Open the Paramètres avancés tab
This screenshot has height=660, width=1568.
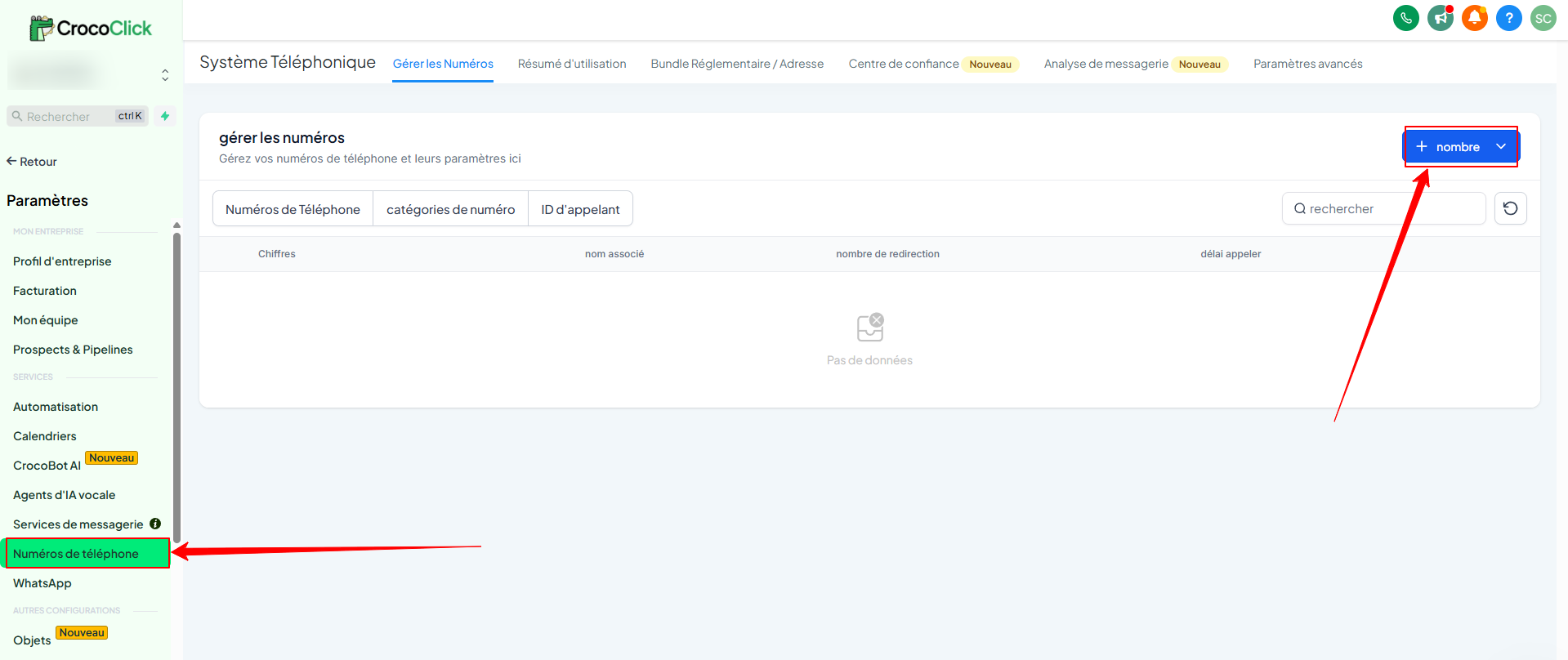(1307, 64)
